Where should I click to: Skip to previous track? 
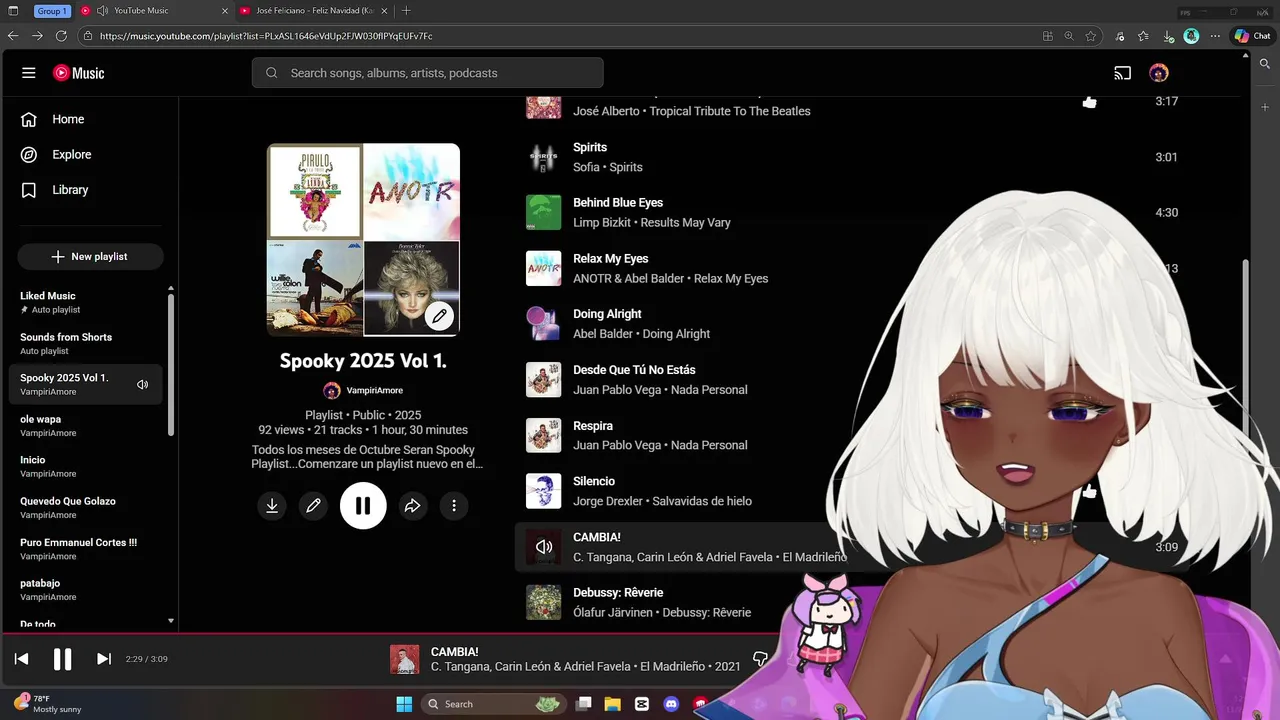point(21,659)
